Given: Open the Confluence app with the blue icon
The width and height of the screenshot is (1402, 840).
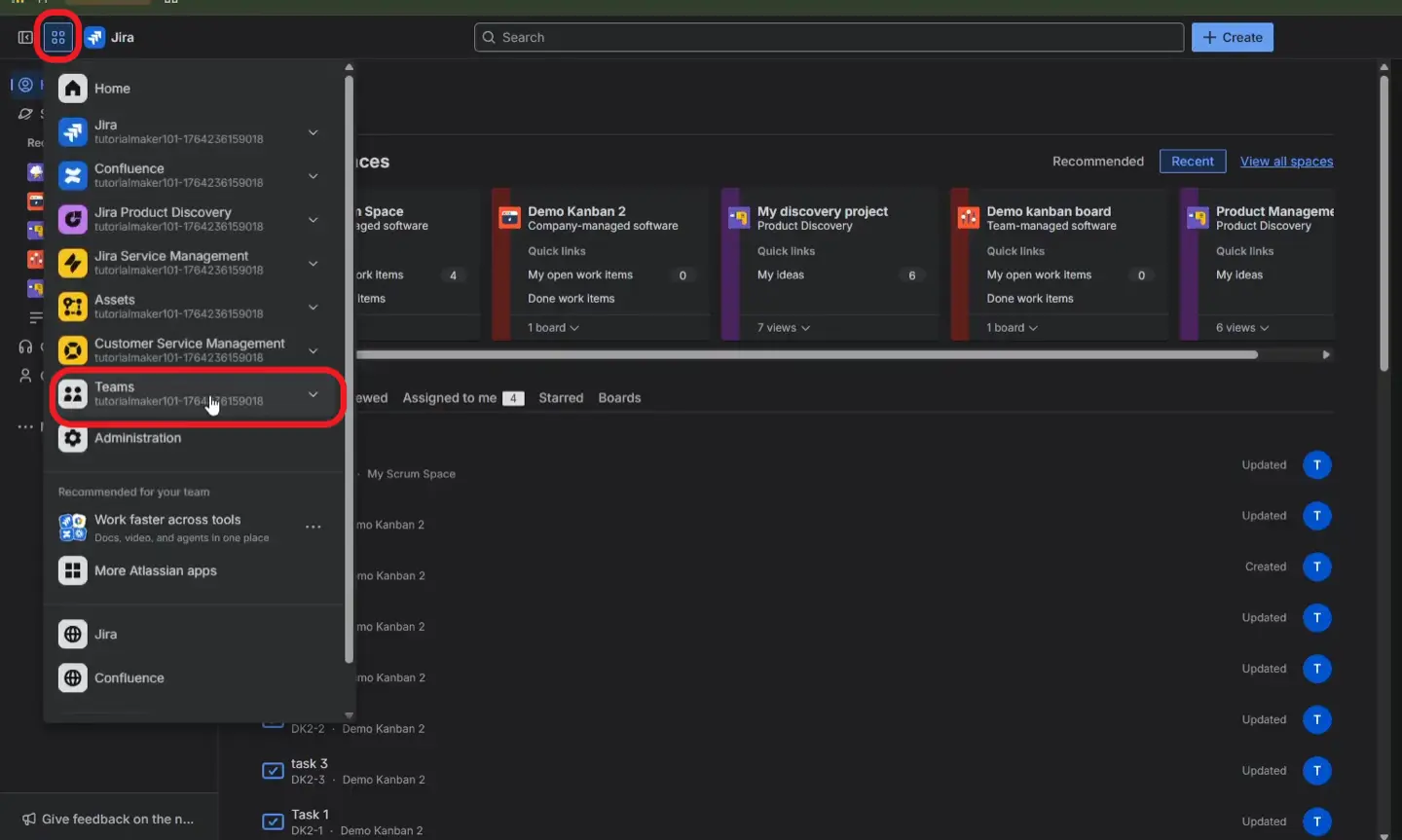Looking at the screenshot, I should pyautogui.click(x=73, y=175).
